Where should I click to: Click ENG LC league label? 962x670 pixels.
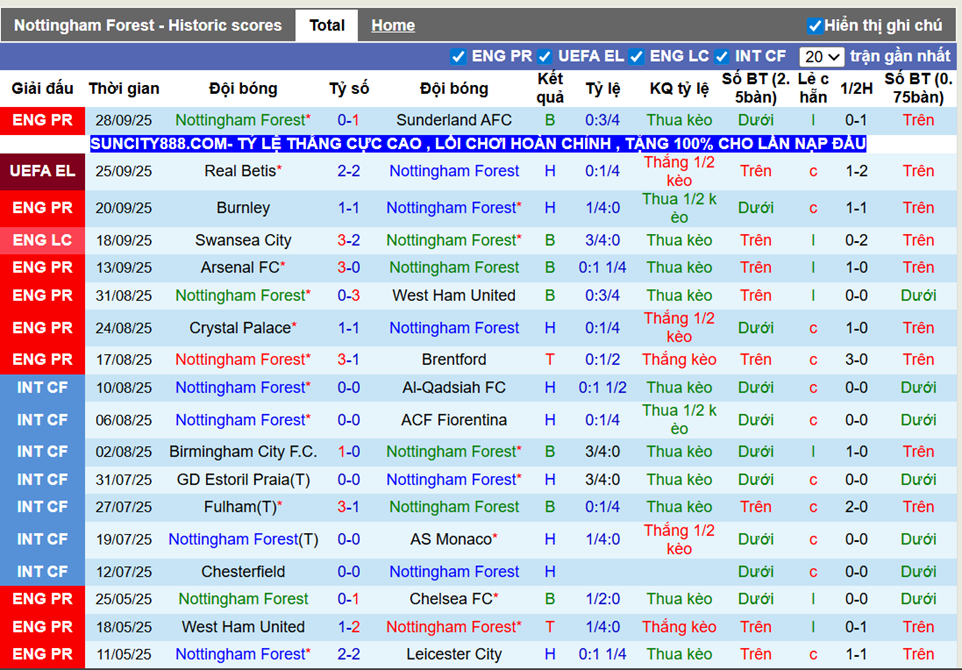click(42, 241)
